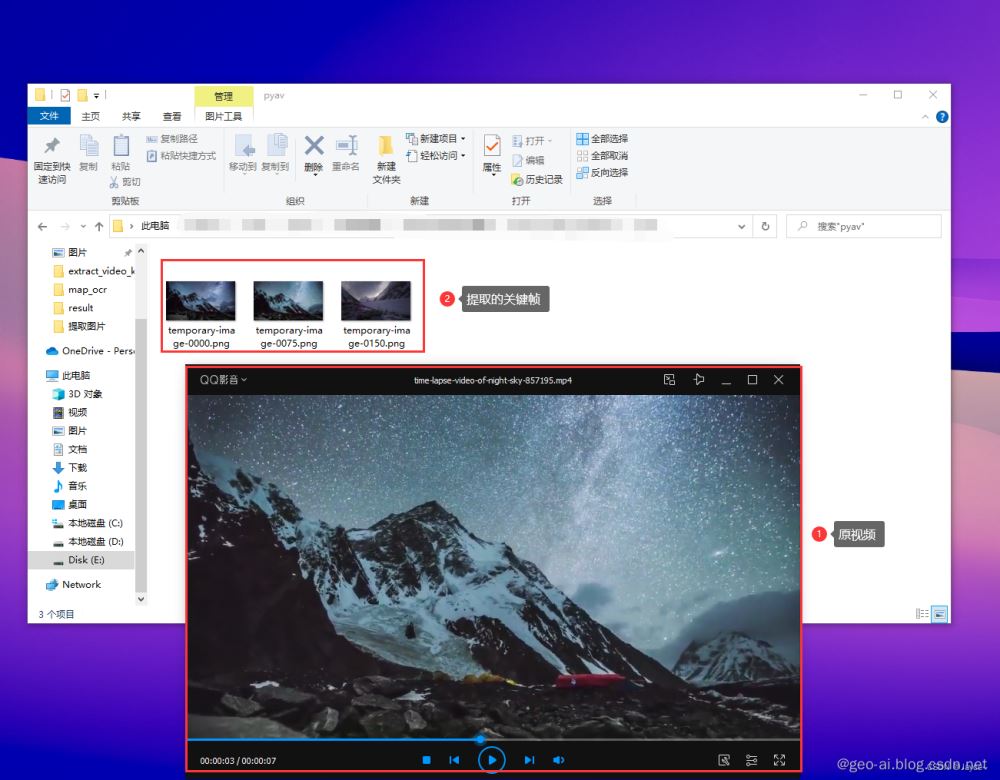Skip to the previous video track

pyautogui.click(x=454, y=760)
